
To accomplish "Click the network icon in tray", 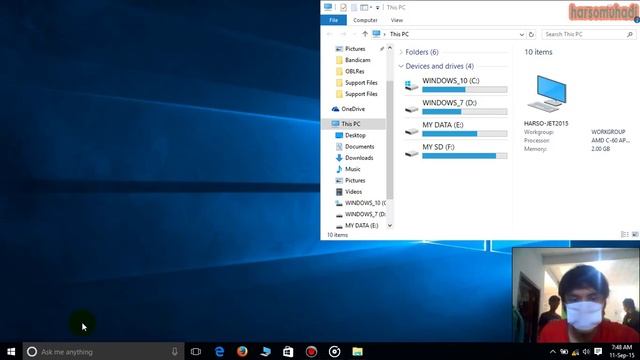I will [575, 351].
